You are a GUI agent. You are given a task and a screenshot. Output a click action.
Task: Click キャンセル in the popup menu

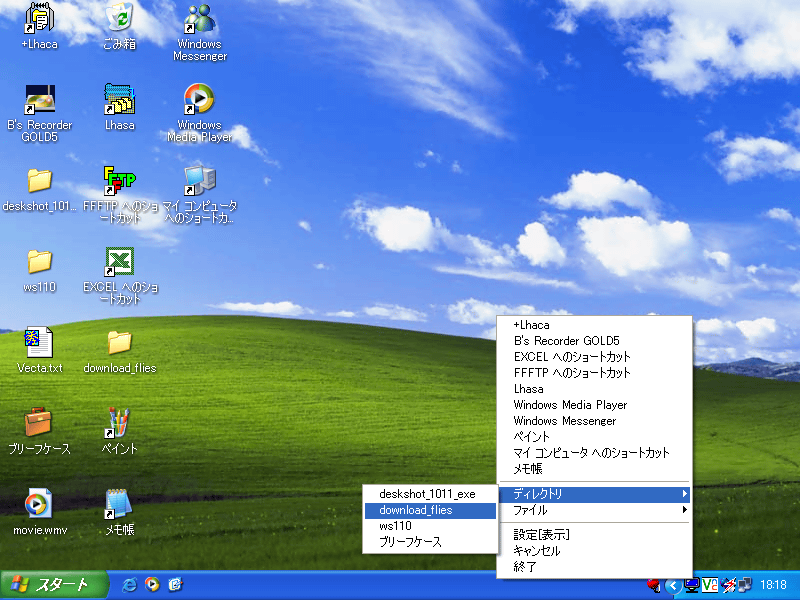tap(594, 551)
